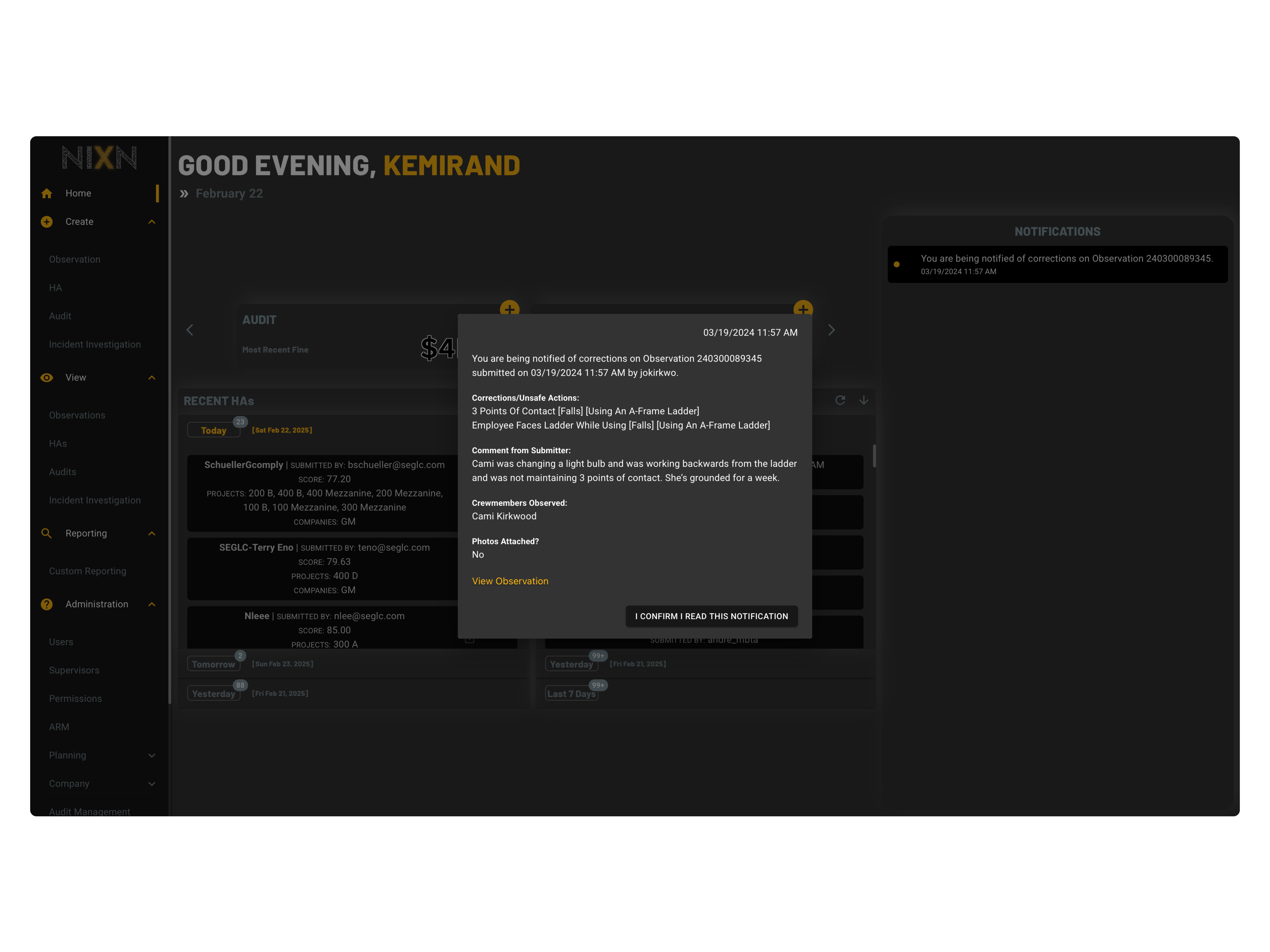This screenshot has height=952, width=1270.
Task: Select the Tomorrow HAs tab
Action: 214,664
